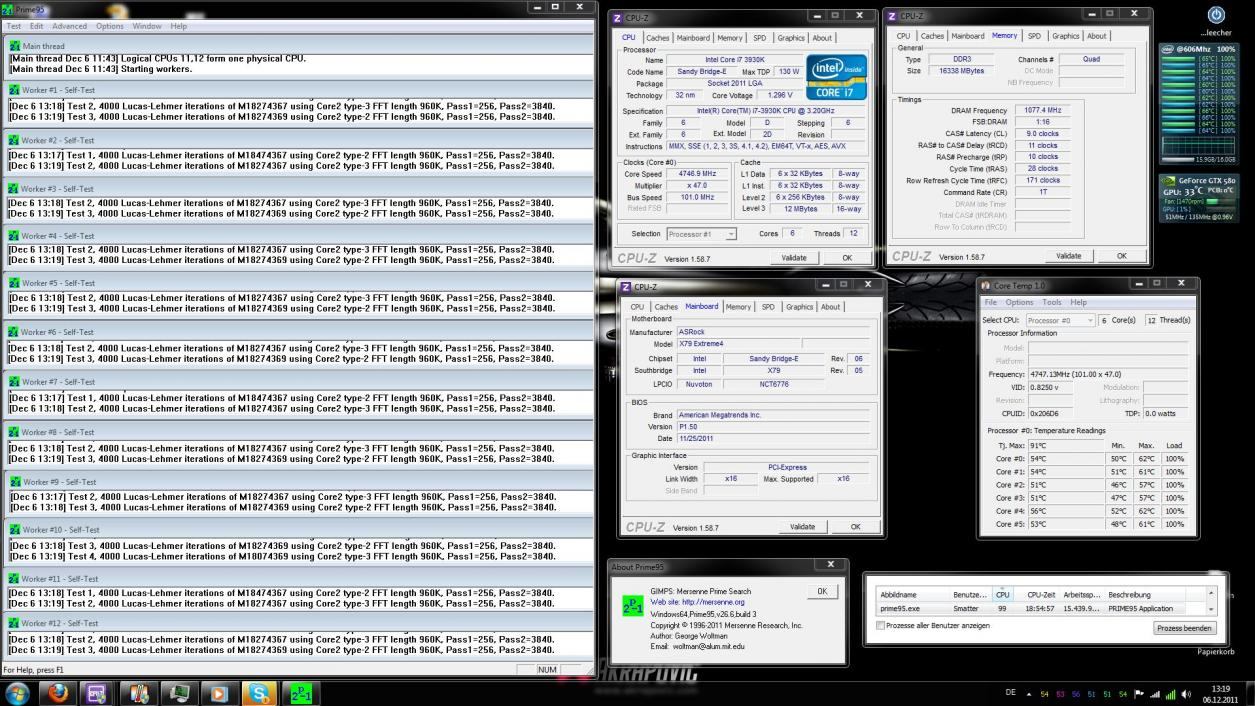1255x706 pixels.
Task: Click the Worker #12 Self-Test window icon
Action: pos(13,623)
